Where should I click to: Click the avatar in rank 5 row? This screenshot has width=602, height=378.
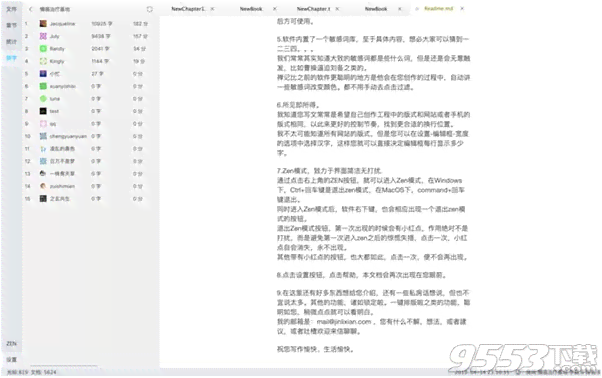43,74
